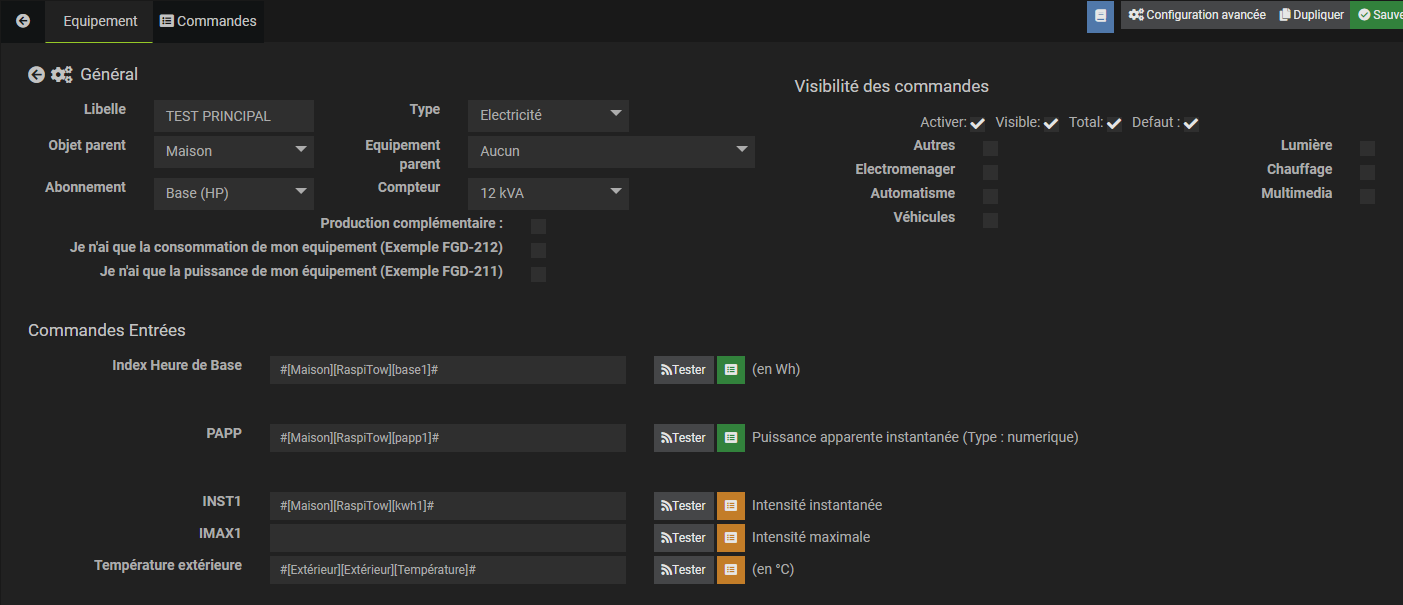Image resolution: width=1403 pixels, height=605 pixels.
Task: Select the Equipement tab
Action: [100, 21]
